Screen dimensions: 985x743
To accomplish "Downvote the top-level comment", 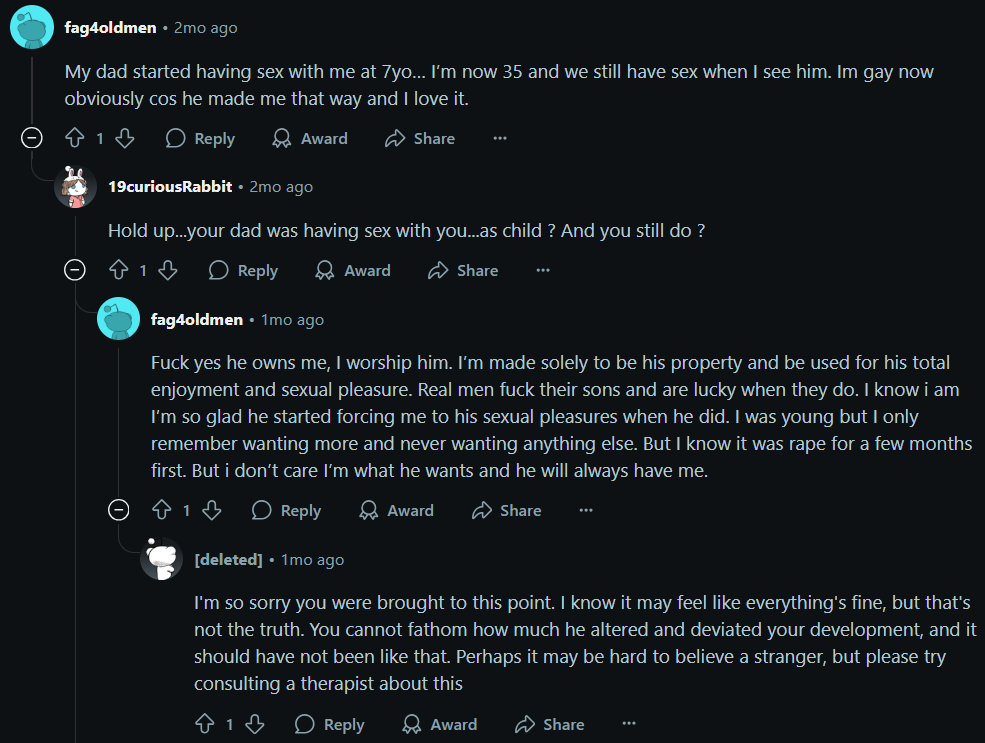I will click(125, 138).
